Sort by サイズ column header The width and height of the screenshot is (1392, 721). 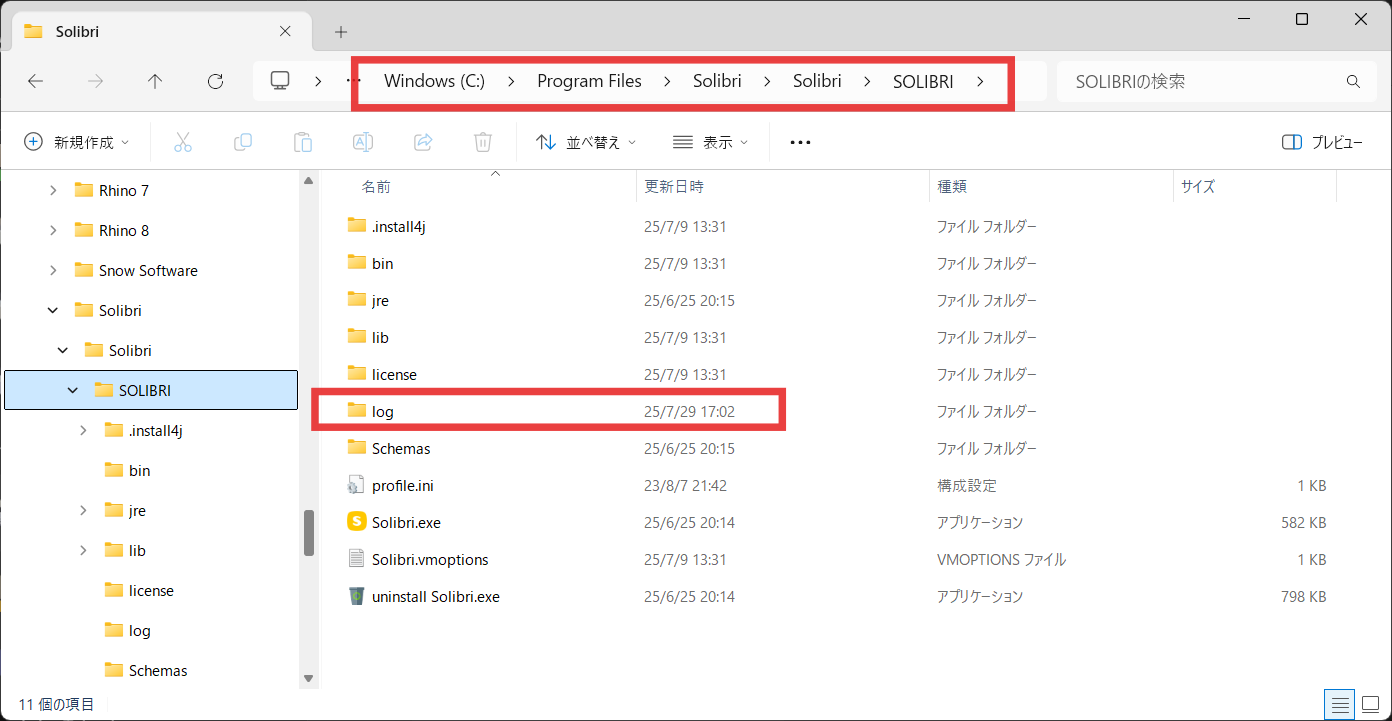click(1198, 187)
